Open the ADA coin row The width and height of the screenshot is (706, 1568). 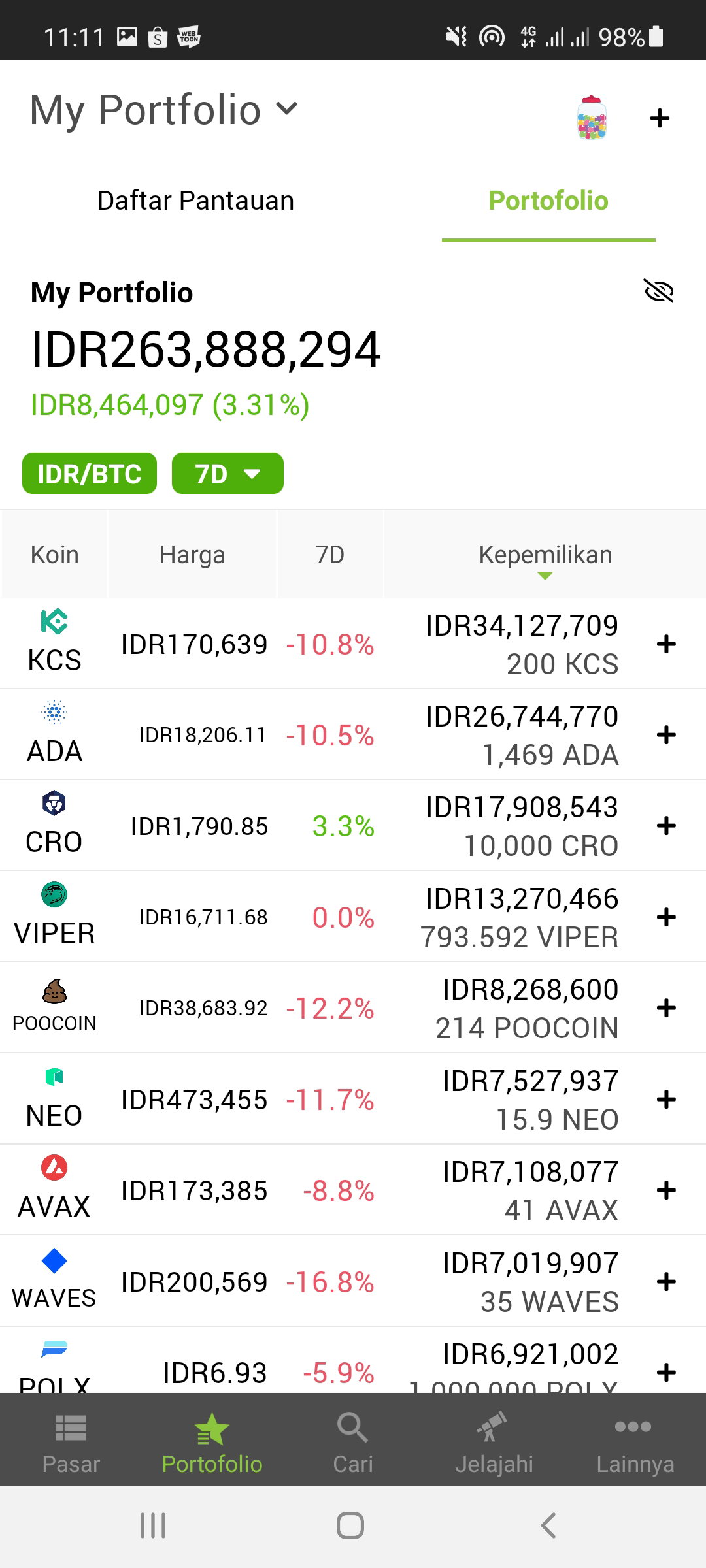pyautogui.click(x=353, y=735)
